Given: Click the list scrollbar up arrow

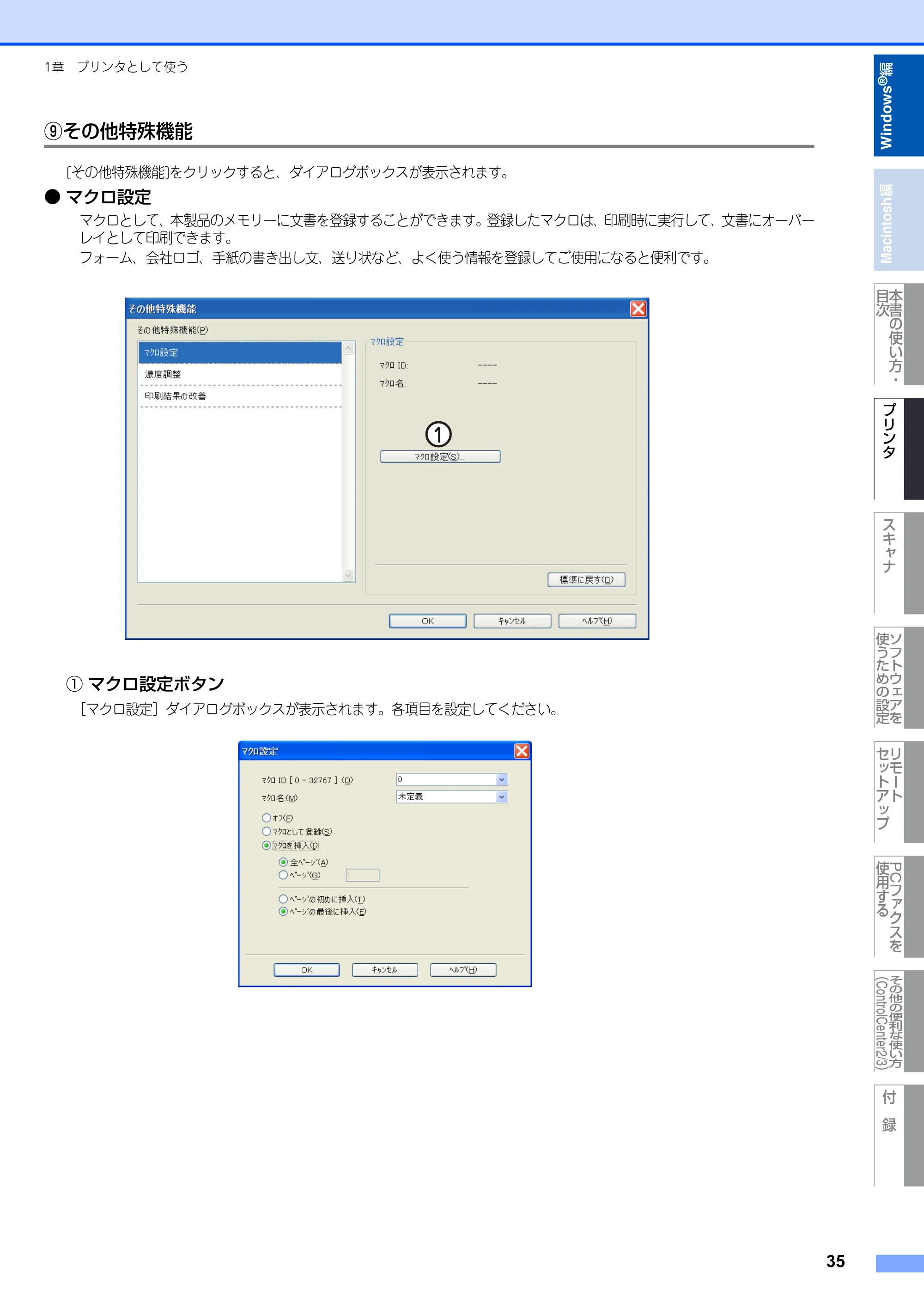Looking at the screenshot, I should point(349,348).
